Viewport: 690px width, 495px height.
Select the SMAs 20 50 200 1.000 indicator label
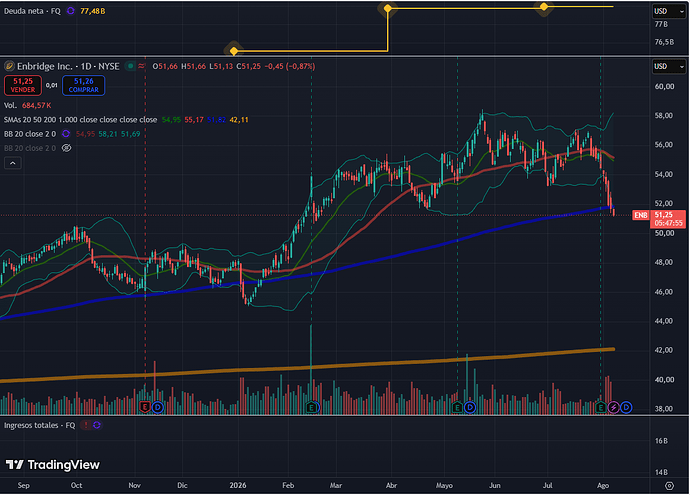coord(81,120)
